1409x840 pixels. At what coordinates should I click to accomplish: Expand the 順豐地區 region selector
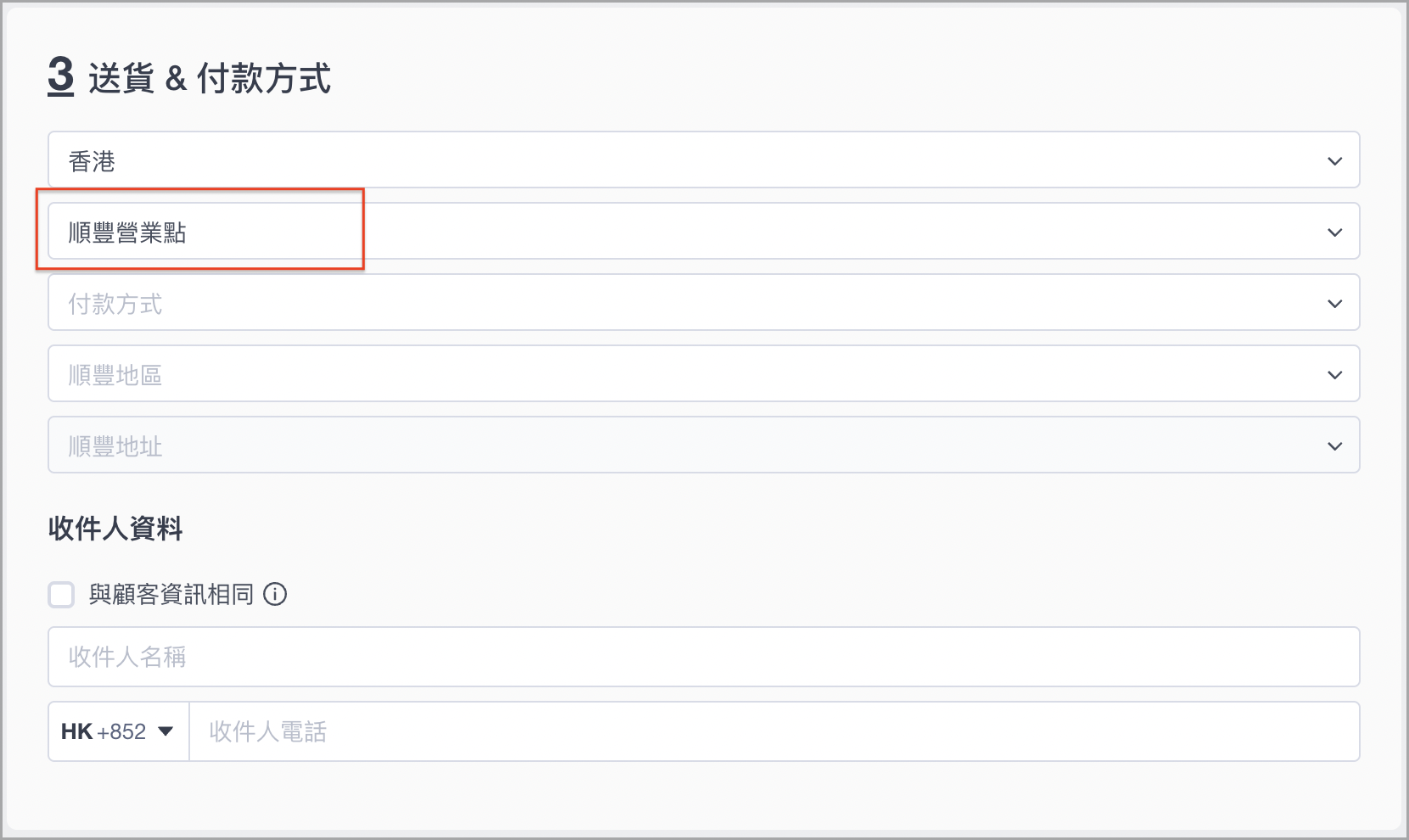click(x=704, y=373)
